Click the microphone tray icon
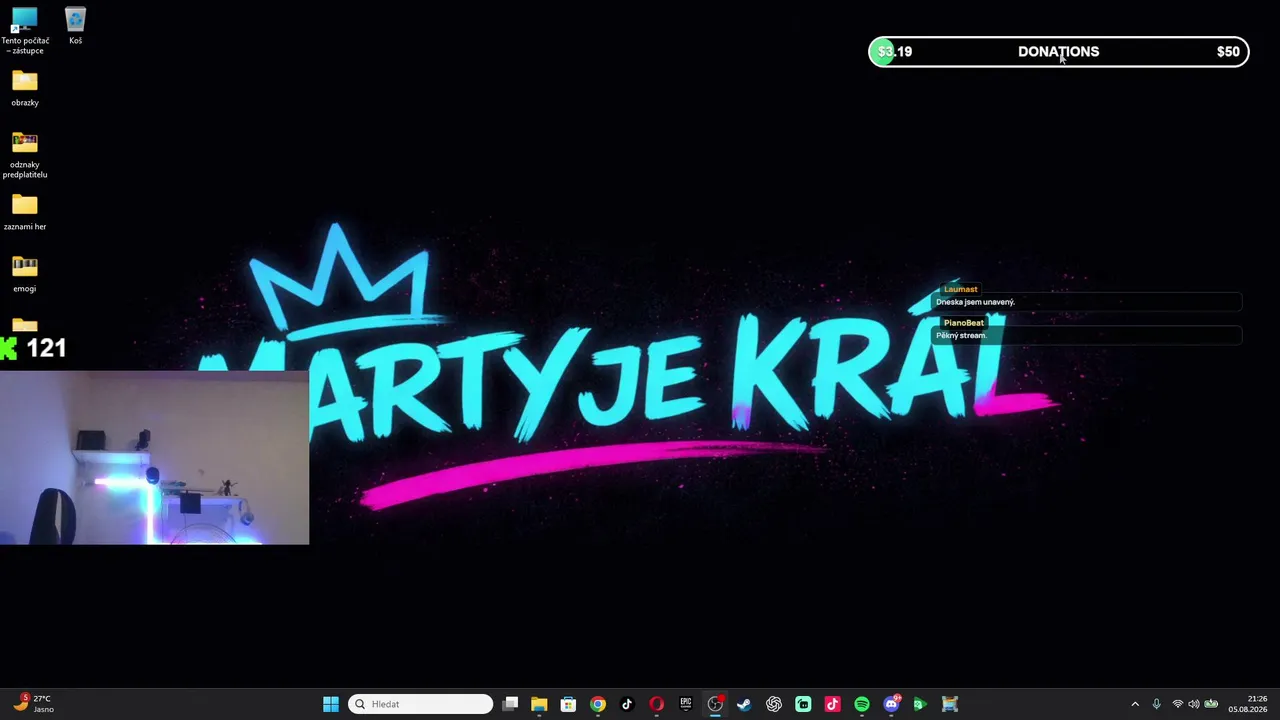Viewport: 1280px width, 720px height. point(1157,704)
